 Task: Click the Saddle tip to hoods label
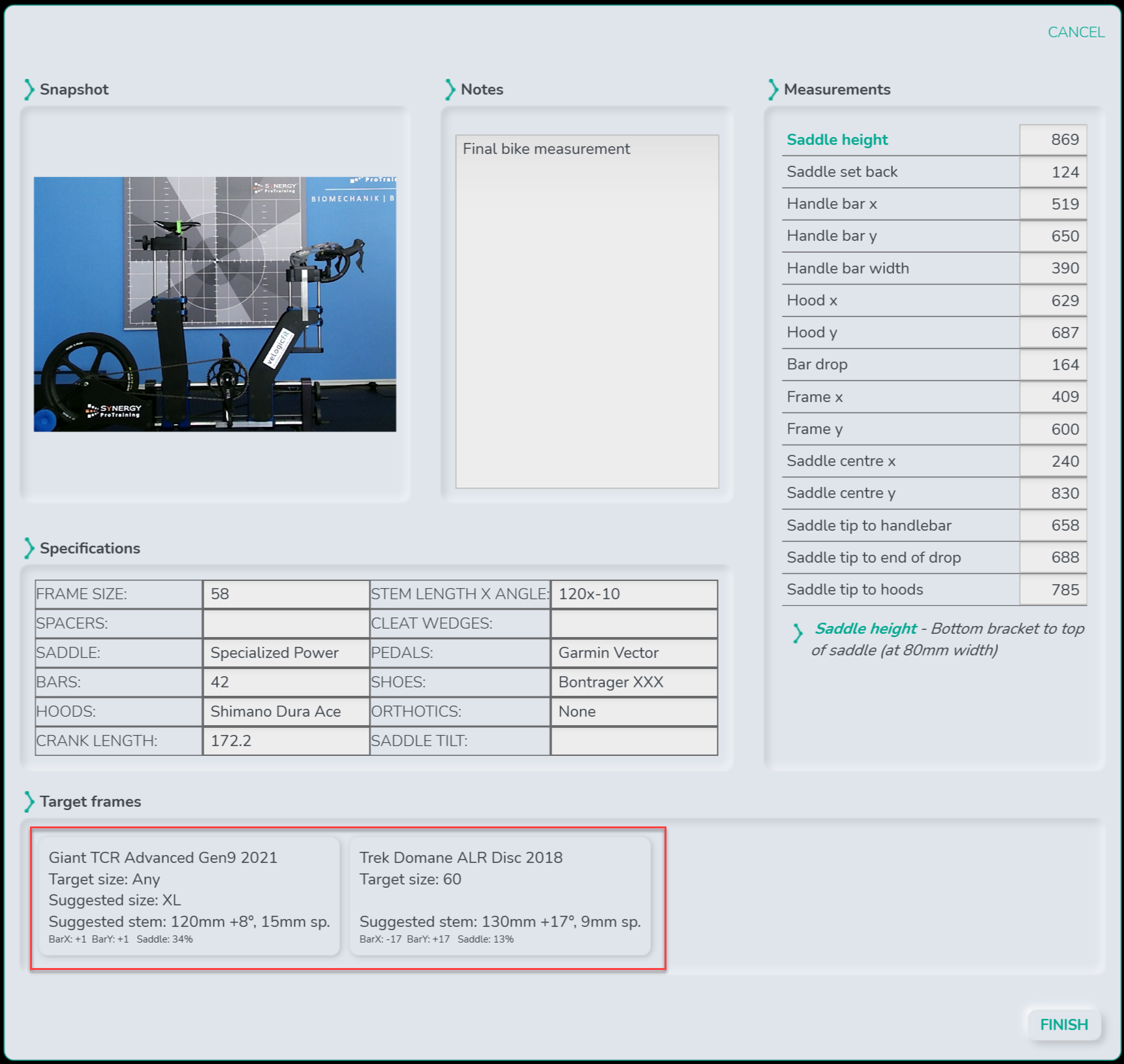855,589
